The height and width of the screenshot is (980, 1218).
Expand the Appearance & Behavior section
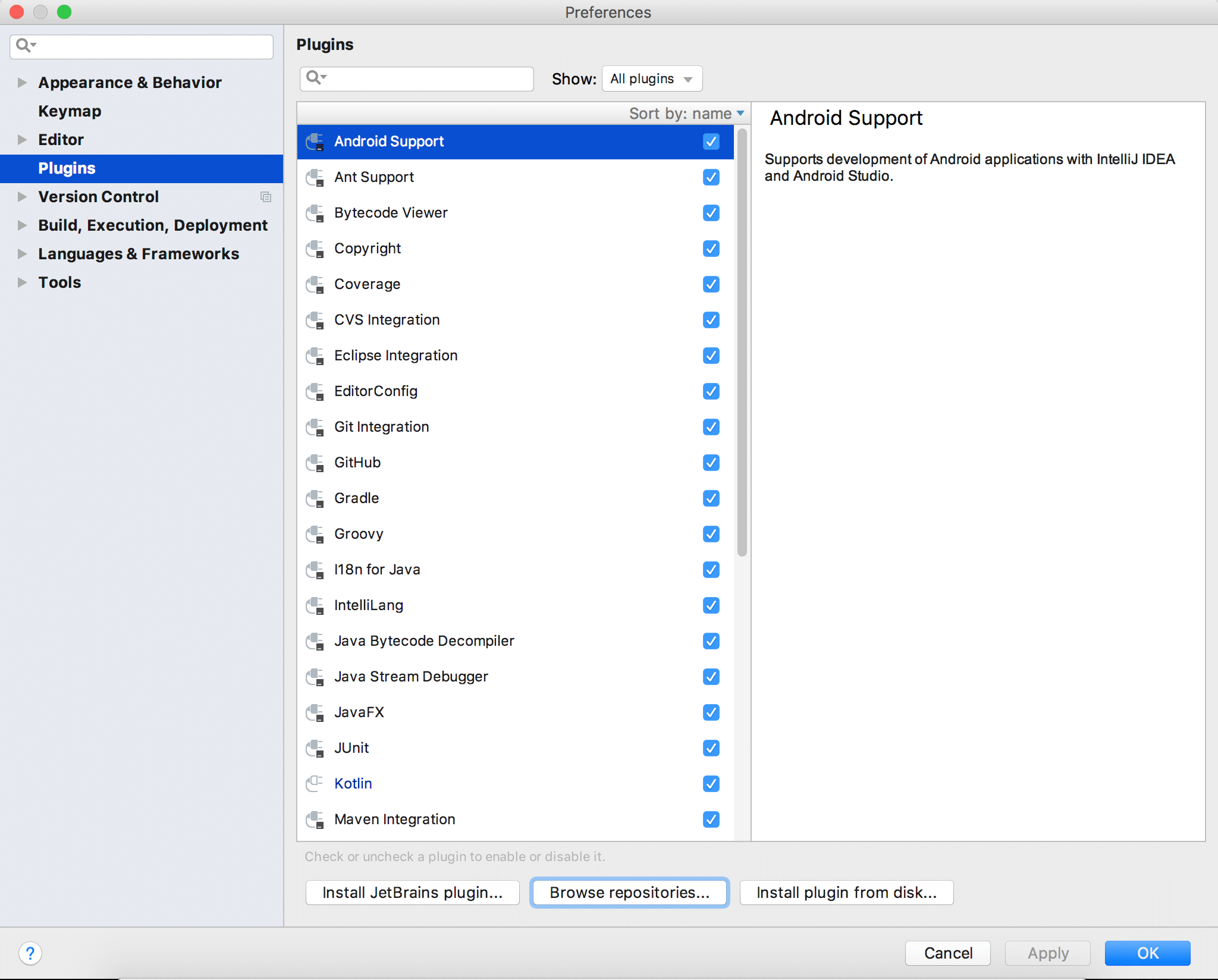(21, 83)
